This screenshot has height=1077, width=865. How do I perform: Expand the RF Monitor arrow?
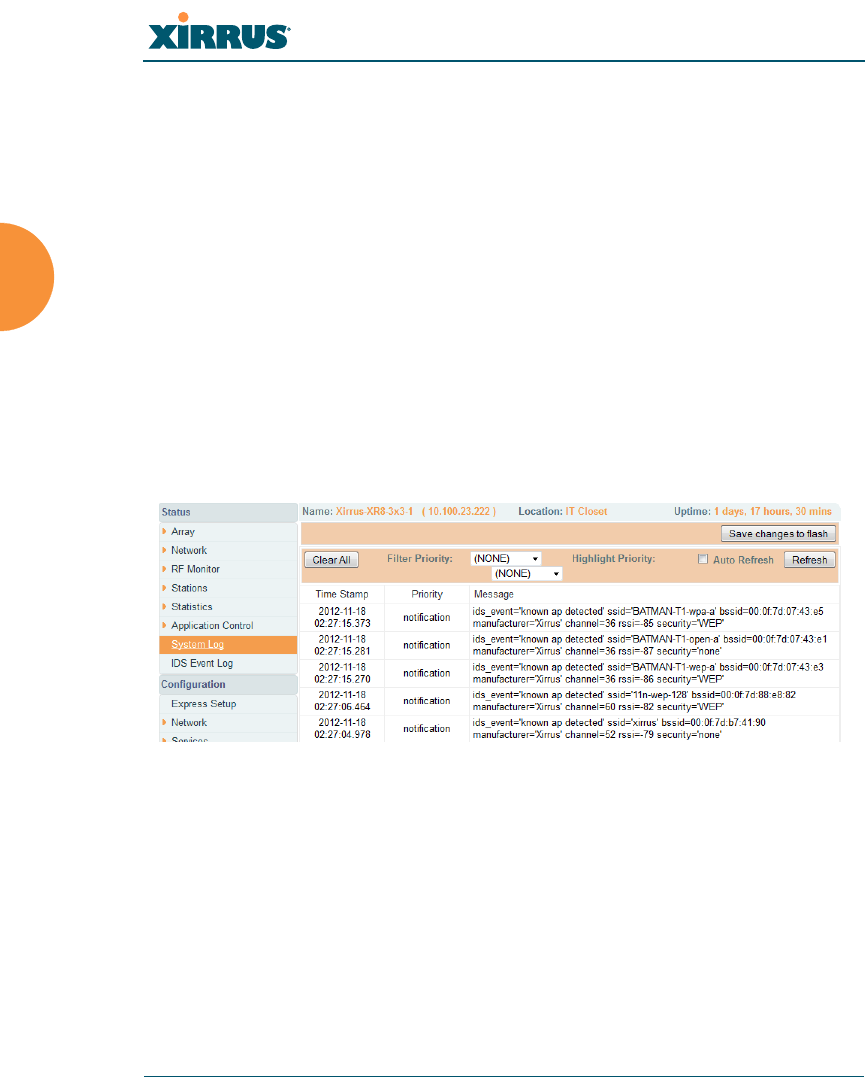pos(164,569)
